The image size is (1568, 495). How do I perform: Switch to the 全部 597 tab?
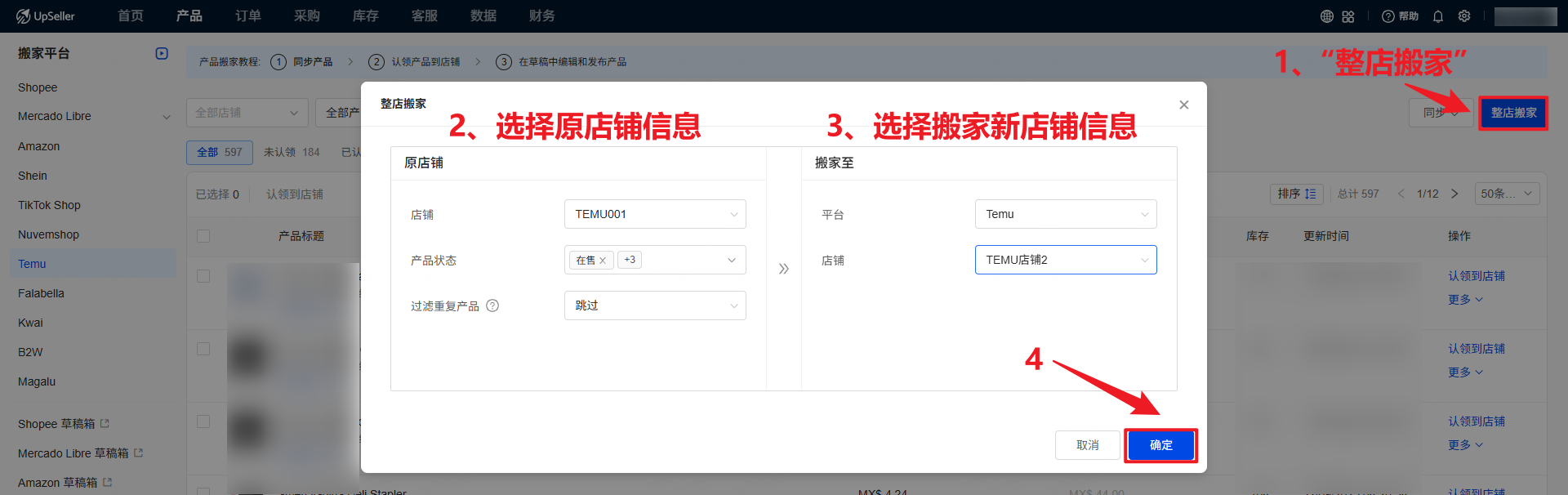[x=220, y=152]
